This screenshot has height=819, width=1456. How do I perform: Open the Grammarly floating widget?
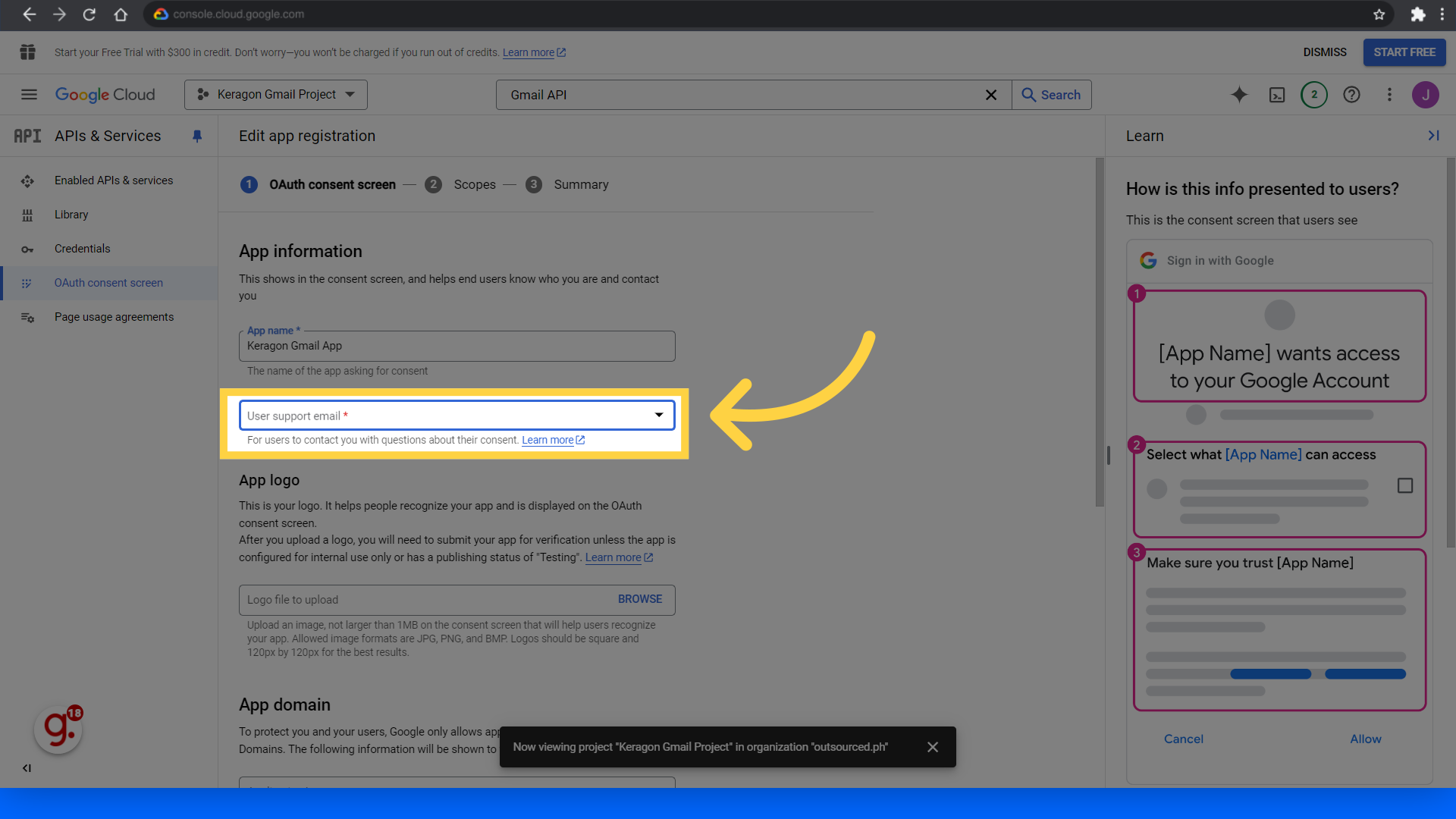click(58, 730)
